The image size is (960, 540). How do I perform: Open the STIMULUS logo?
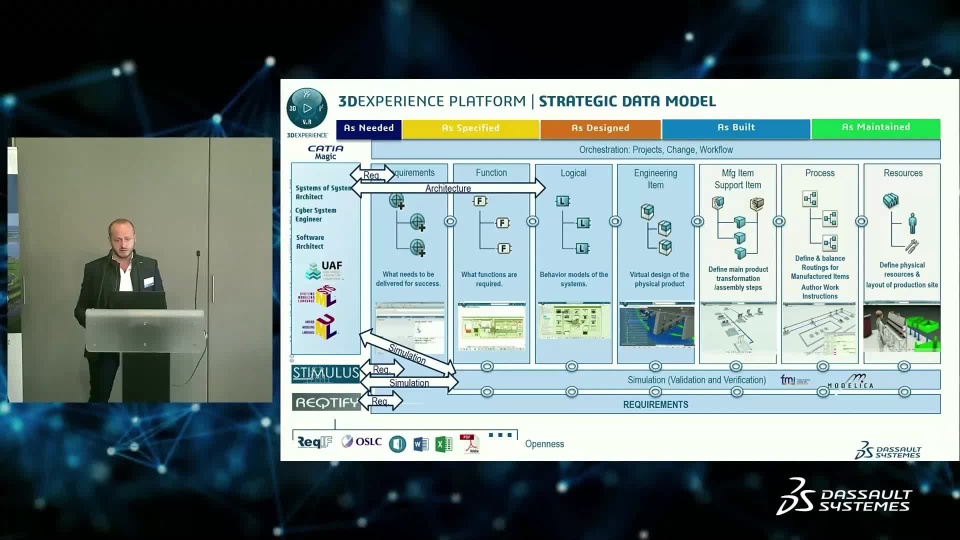(326, 373)
